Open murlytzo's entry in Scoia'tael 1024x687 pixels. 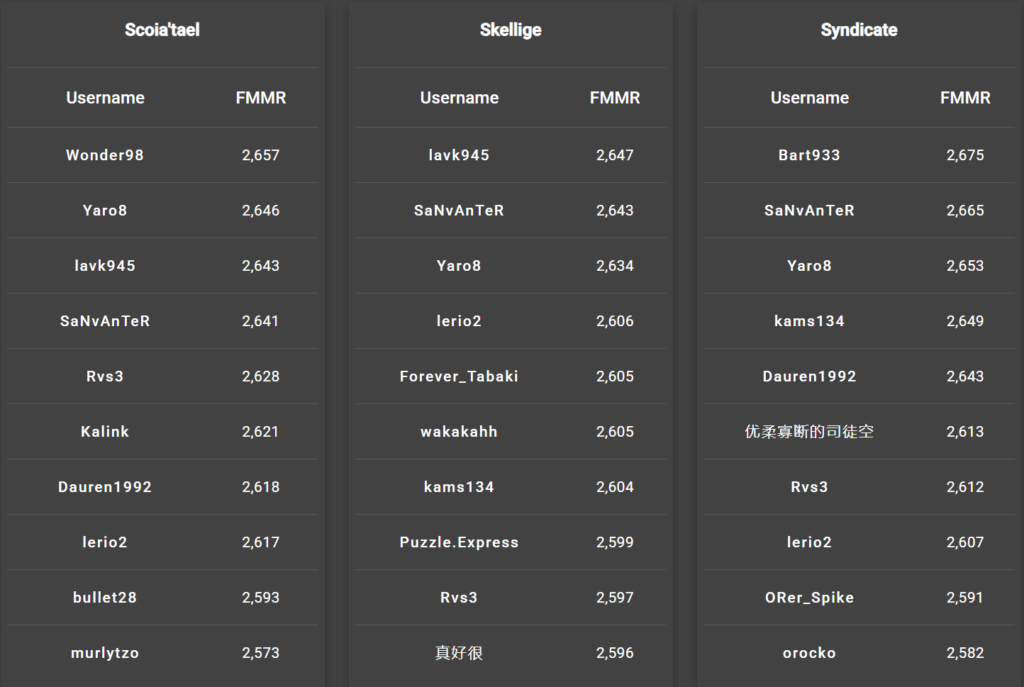pos(105,653)
